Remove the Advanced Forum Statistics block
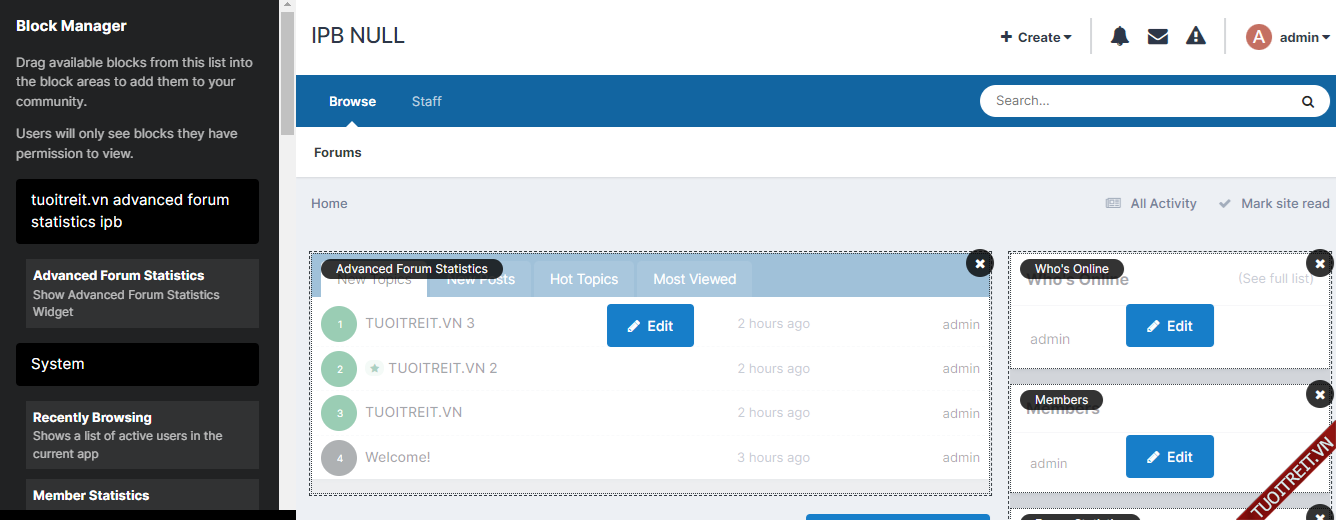The height and width of the screenshot is (520, 1336). point(980,263)
